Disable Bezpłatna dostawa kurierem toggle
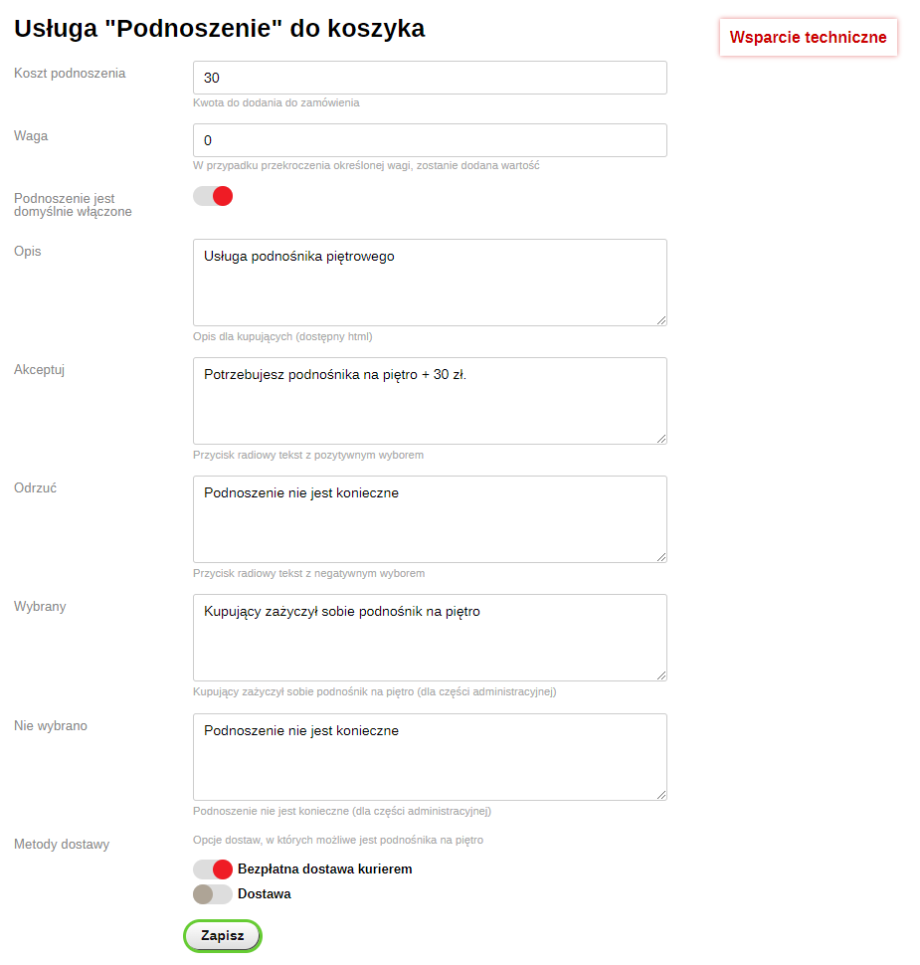Viewport: 920px width, 965px height. tap(213, 869)
